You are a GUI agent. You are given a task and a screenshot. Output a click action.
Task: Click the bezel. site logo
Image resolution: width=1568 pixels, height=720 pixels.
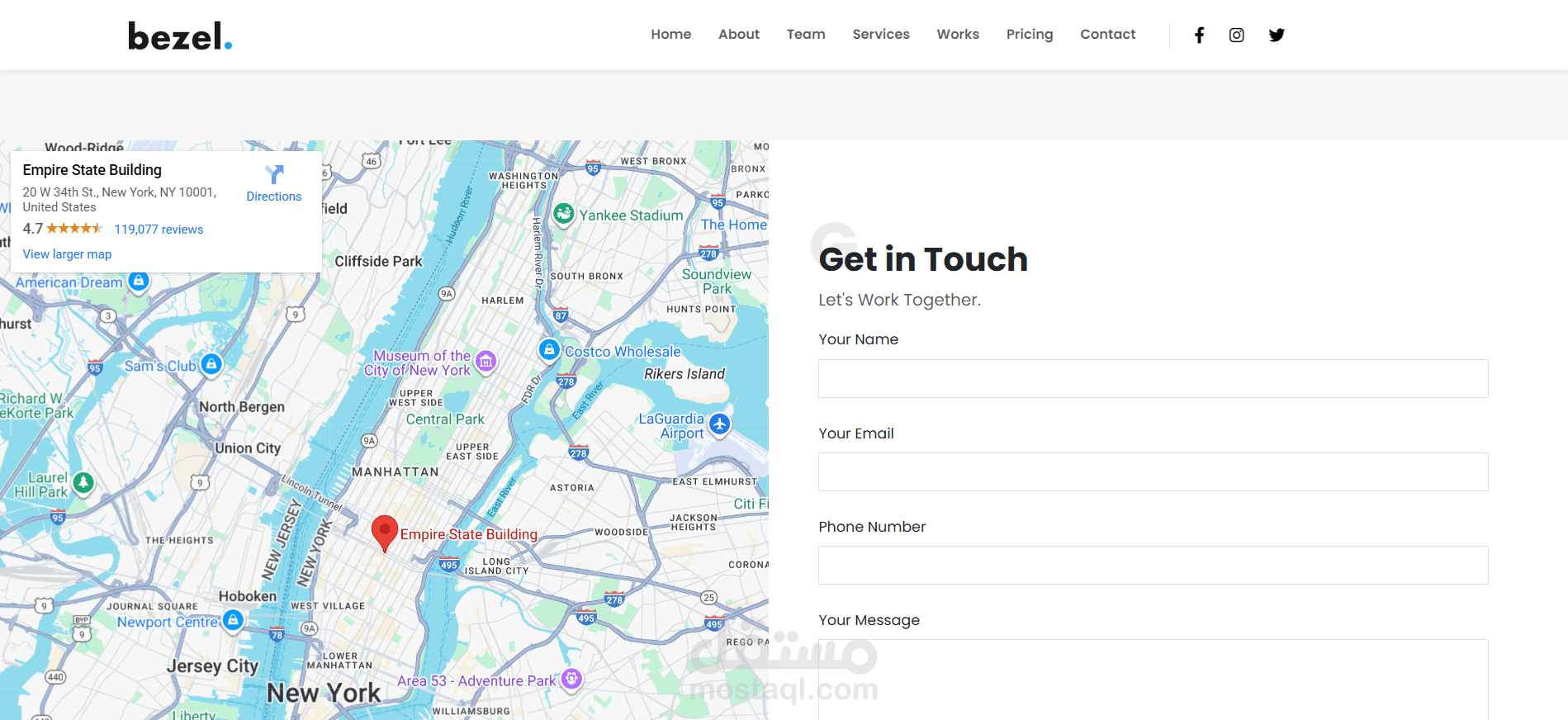pyautogui.click(x=180, y=36)
